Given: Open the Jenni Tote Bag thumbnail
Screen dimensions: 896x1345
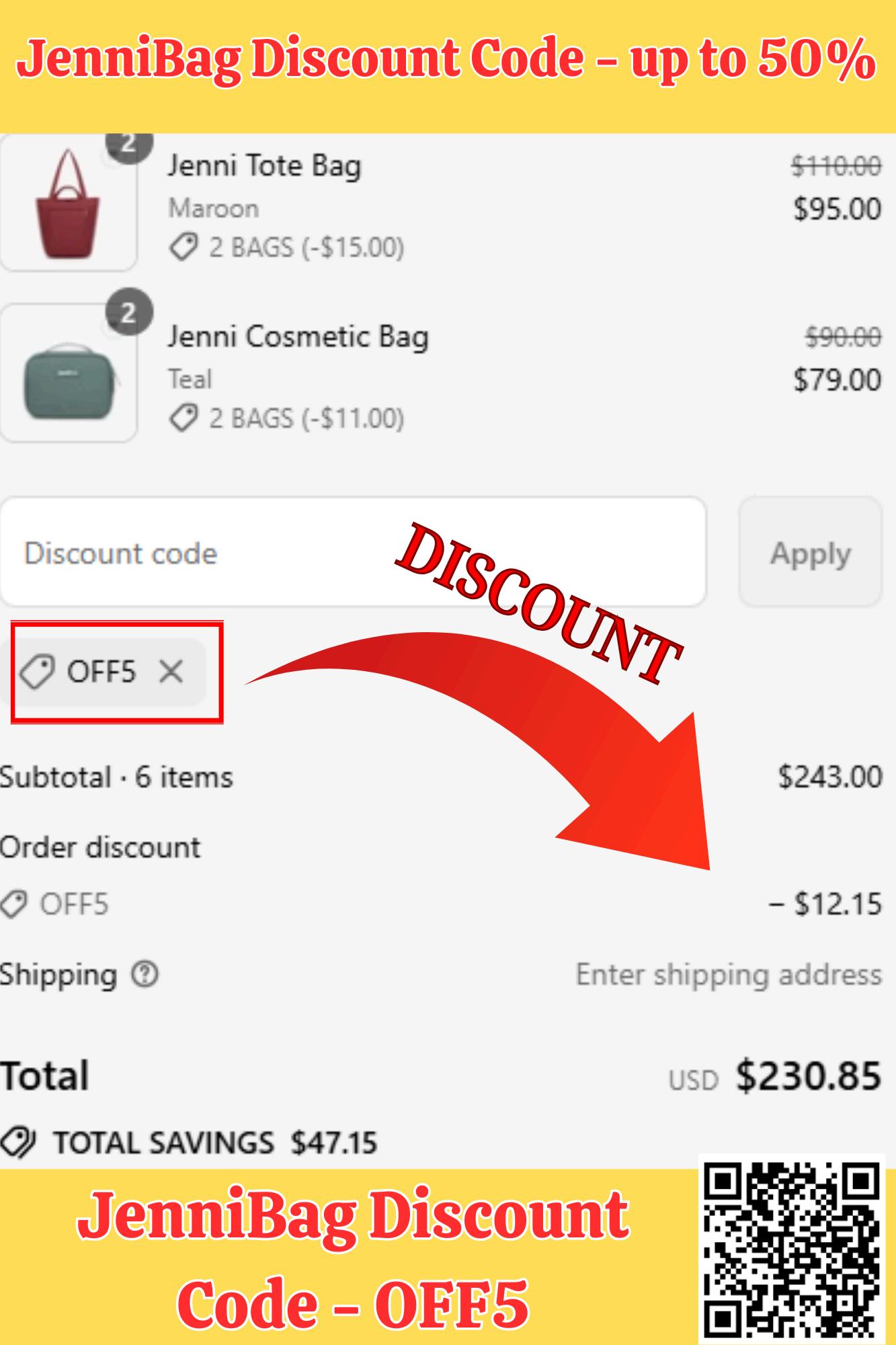Looking at the screenshot, I should pyautogui.click(x=67, y=204).
